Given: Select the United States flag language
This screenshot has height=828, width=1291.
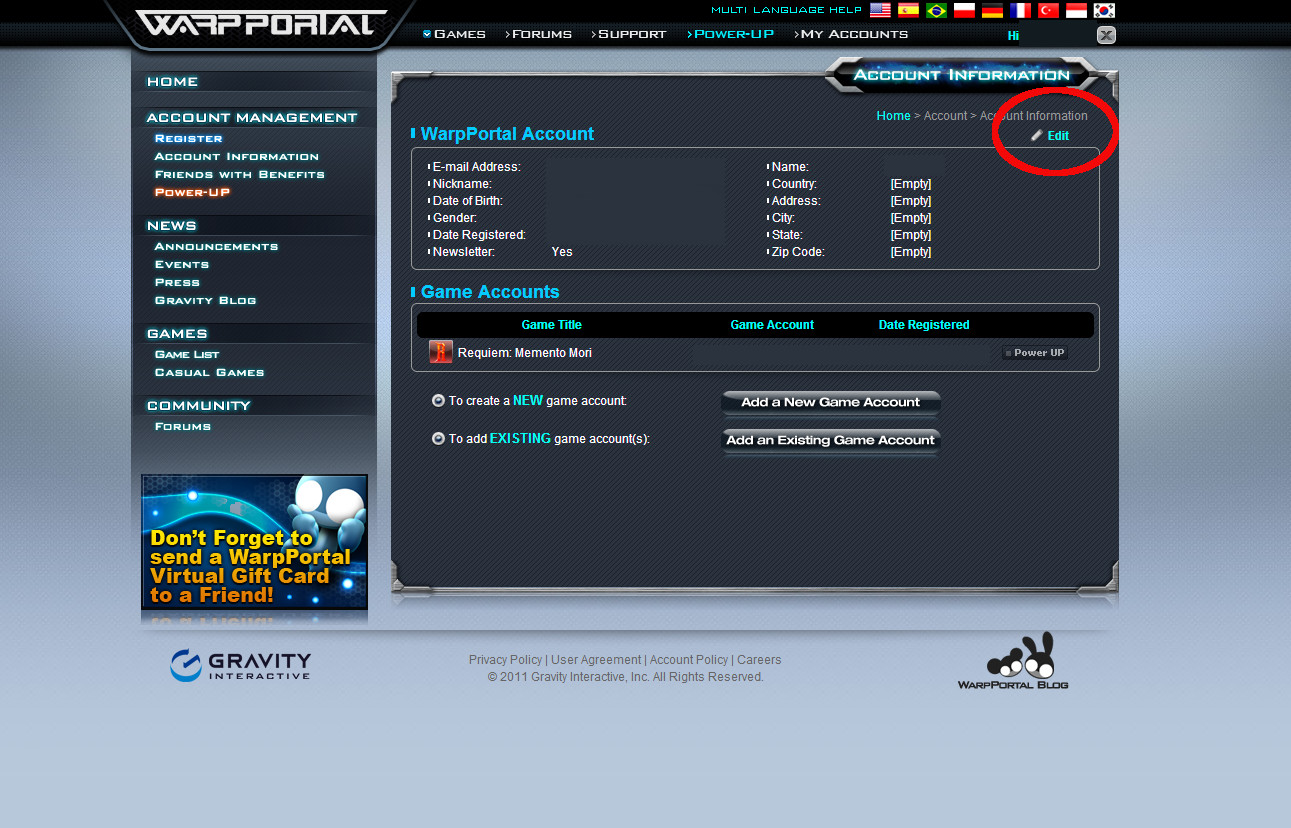Looking at the screenshot, I should (880, 10).
